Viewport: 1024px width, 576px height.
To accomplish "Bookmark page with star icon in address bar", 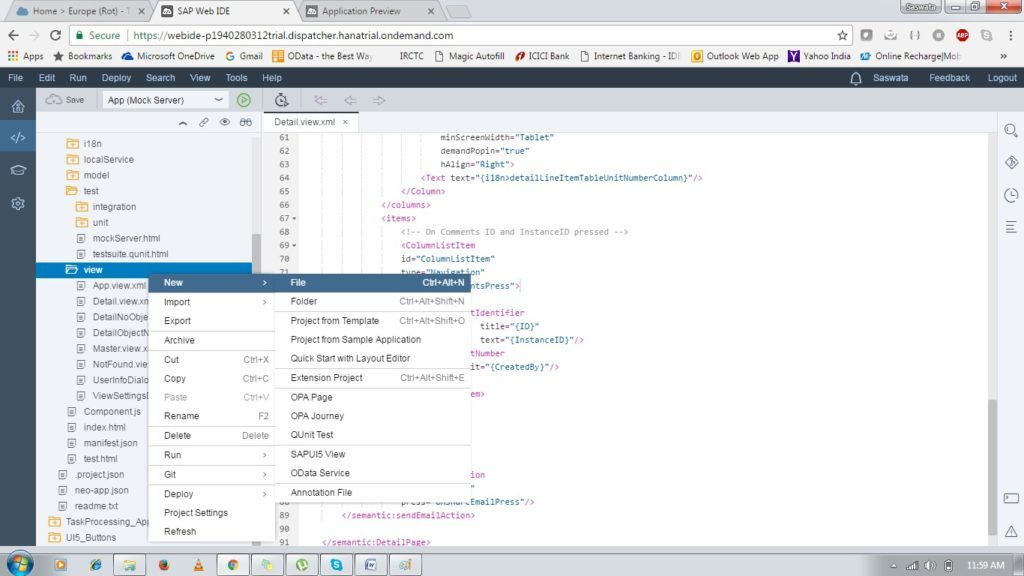I will [842, 35].
